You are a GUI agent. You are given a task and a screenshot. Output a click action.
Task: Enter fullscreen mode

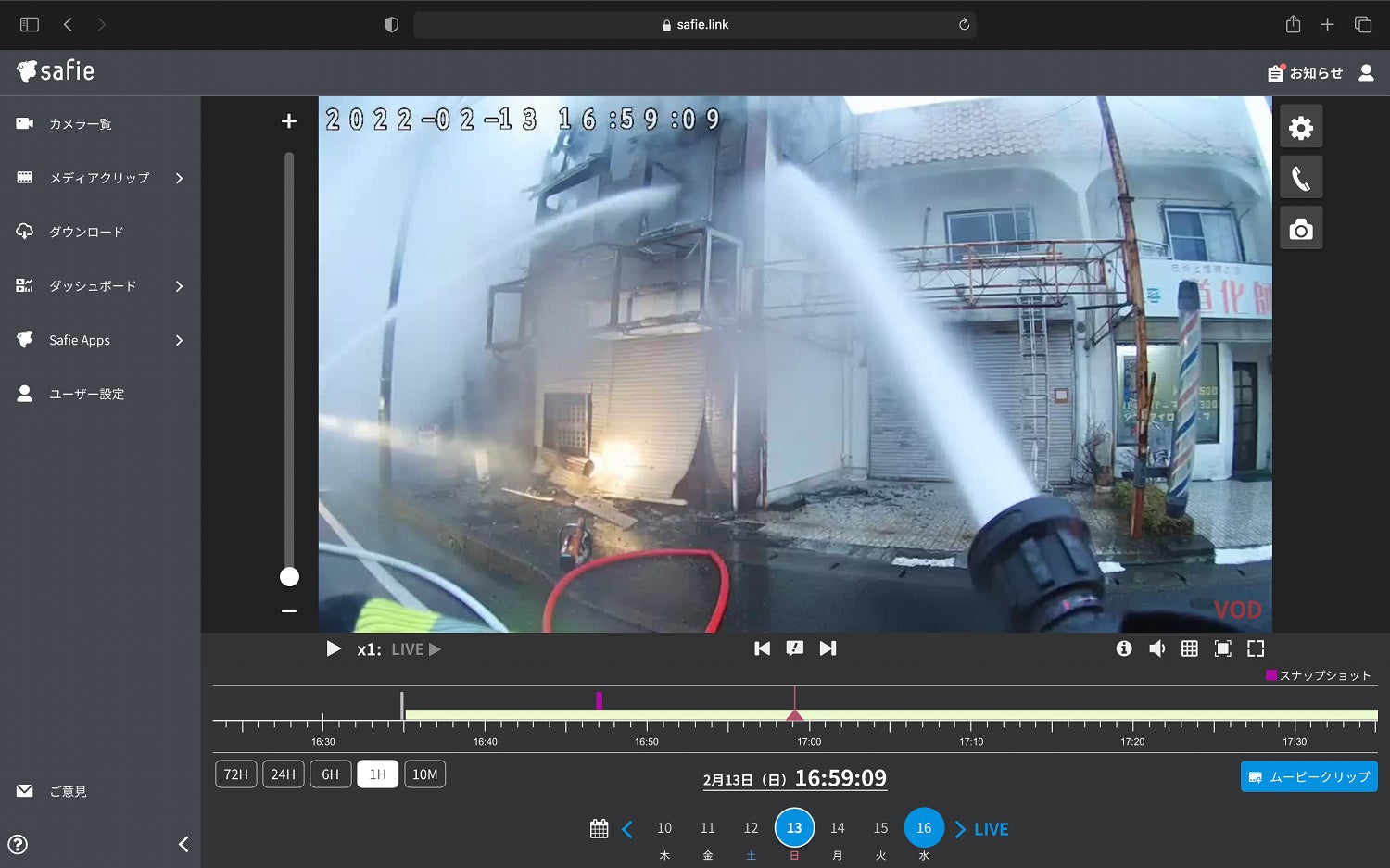(x=1256, y=648)
